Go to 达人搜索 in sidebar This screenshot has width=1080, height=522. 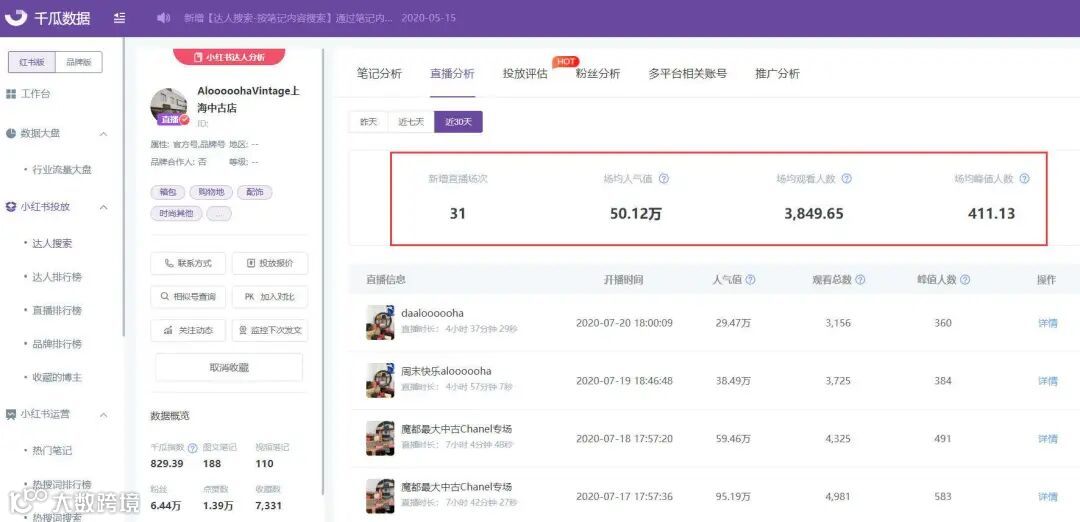click(52, 243)
